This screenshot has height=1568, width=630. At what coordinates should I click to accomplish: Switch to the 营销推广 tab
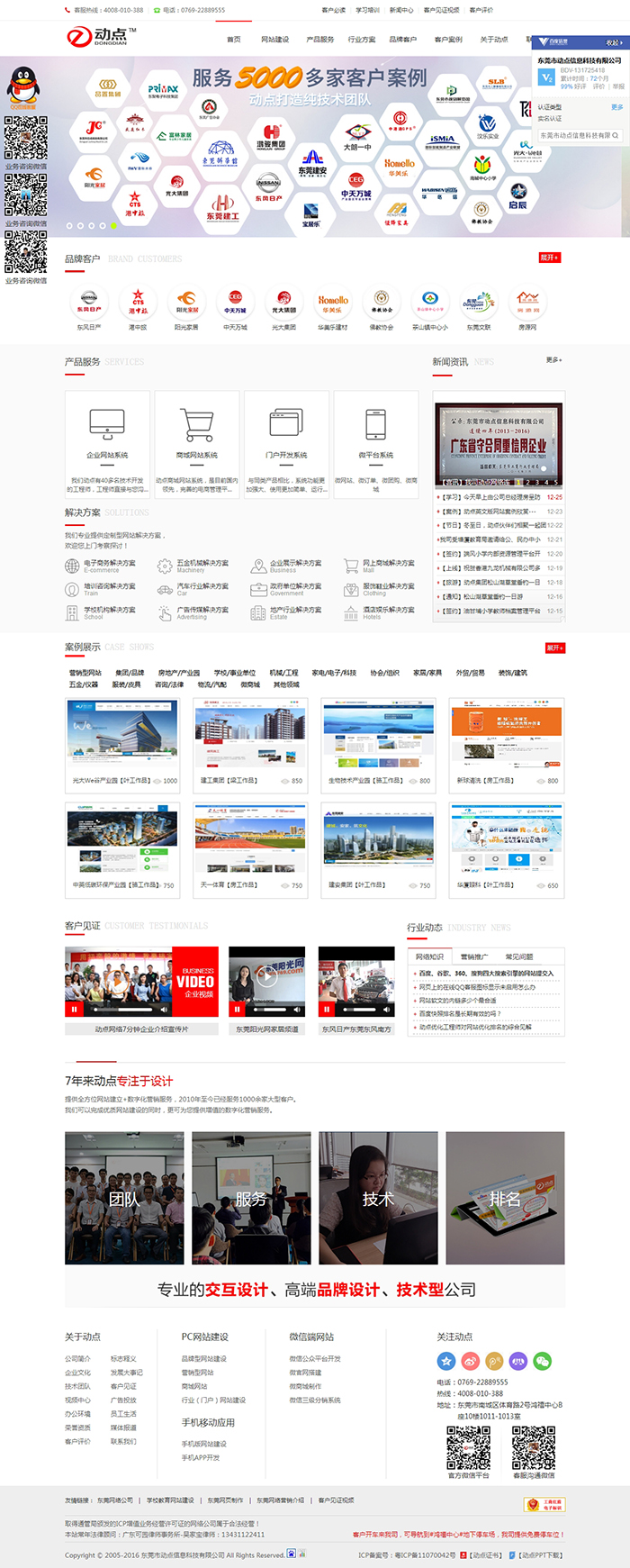[473, 956]
